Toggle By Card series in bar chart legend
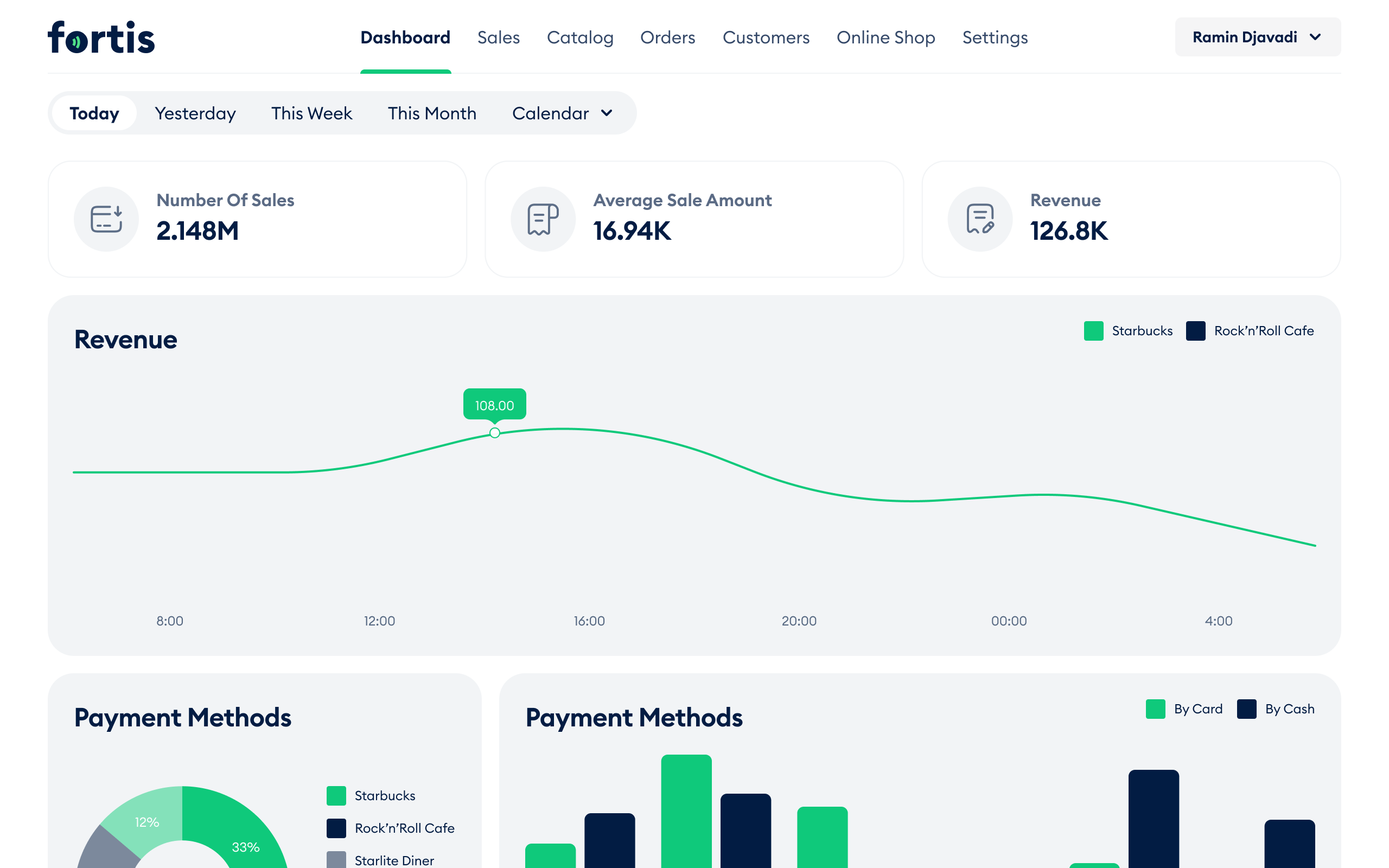The height and width of the screenshot is (868, 1389). coord(1155,709)
